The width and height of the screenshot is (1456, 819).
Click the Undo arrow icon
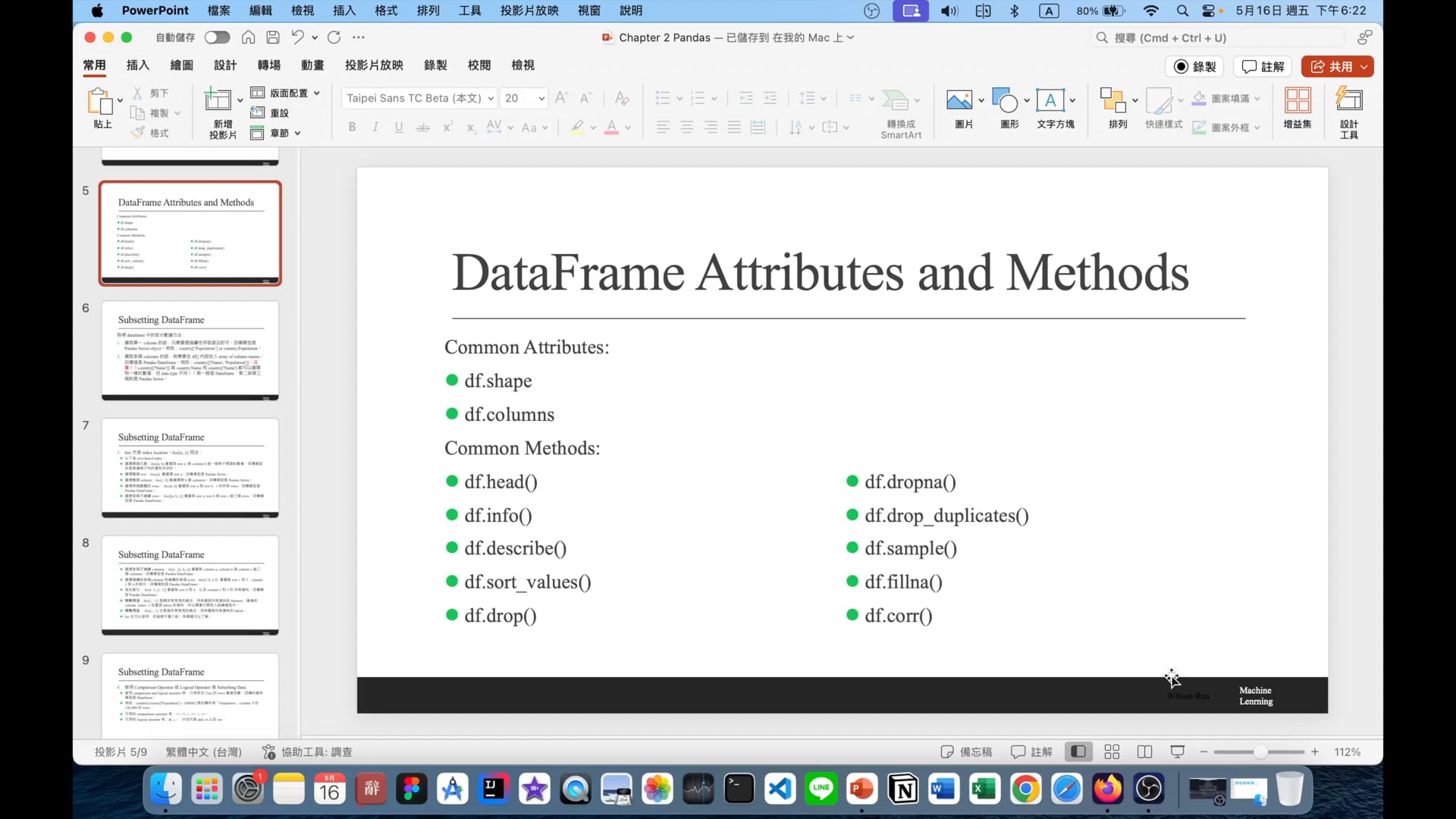(x=297, y=37)
